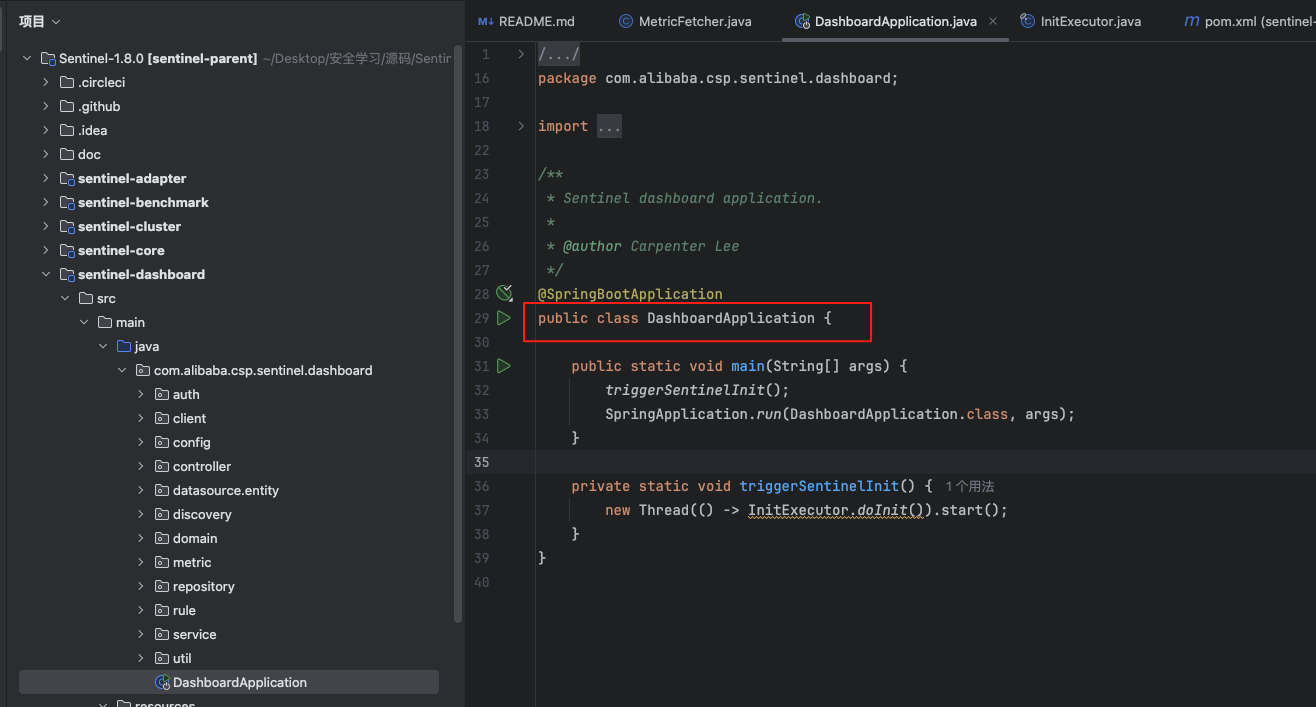Screen dimensions: 1316x707
Task: Select the repository package icon
Action: (162, 587)
